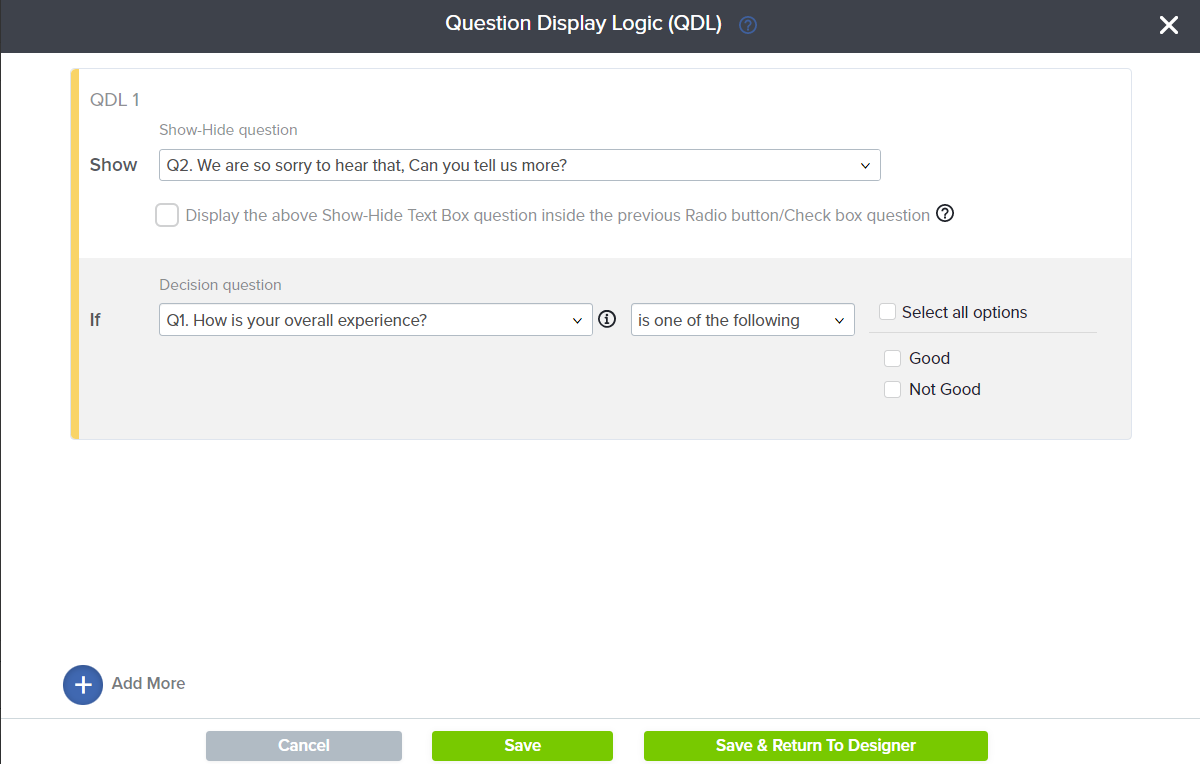The height and width of the screenshot is (764, 1200).
Task: Click the Question Display Logic (QDL) title text
Action: pyautogui.click(x=583, y=24)
